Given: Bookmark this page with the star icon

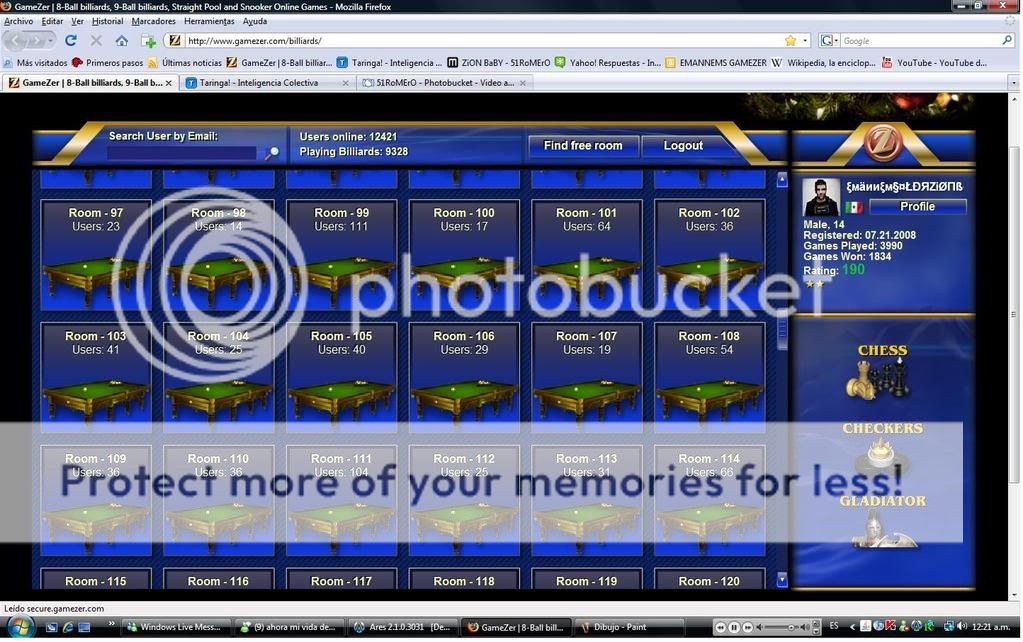Looking at the screenshot, I should tap(791, 40).
